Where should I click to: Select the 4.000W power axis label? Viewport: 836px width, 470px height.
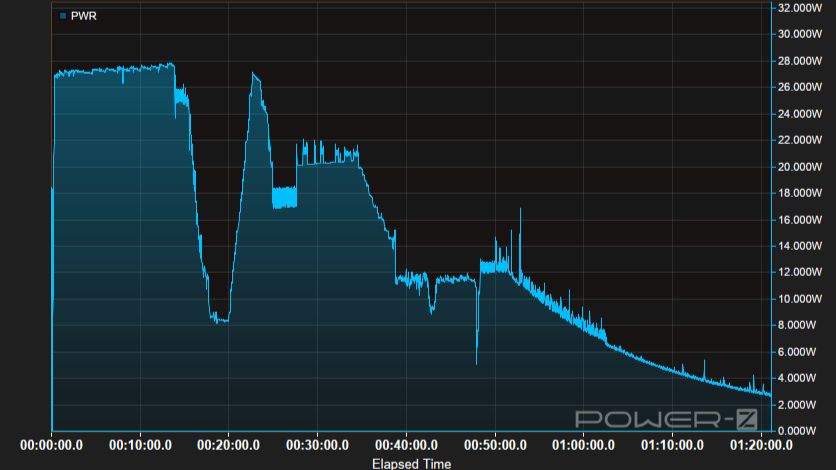pyautogui.click(x=805, y=378)
